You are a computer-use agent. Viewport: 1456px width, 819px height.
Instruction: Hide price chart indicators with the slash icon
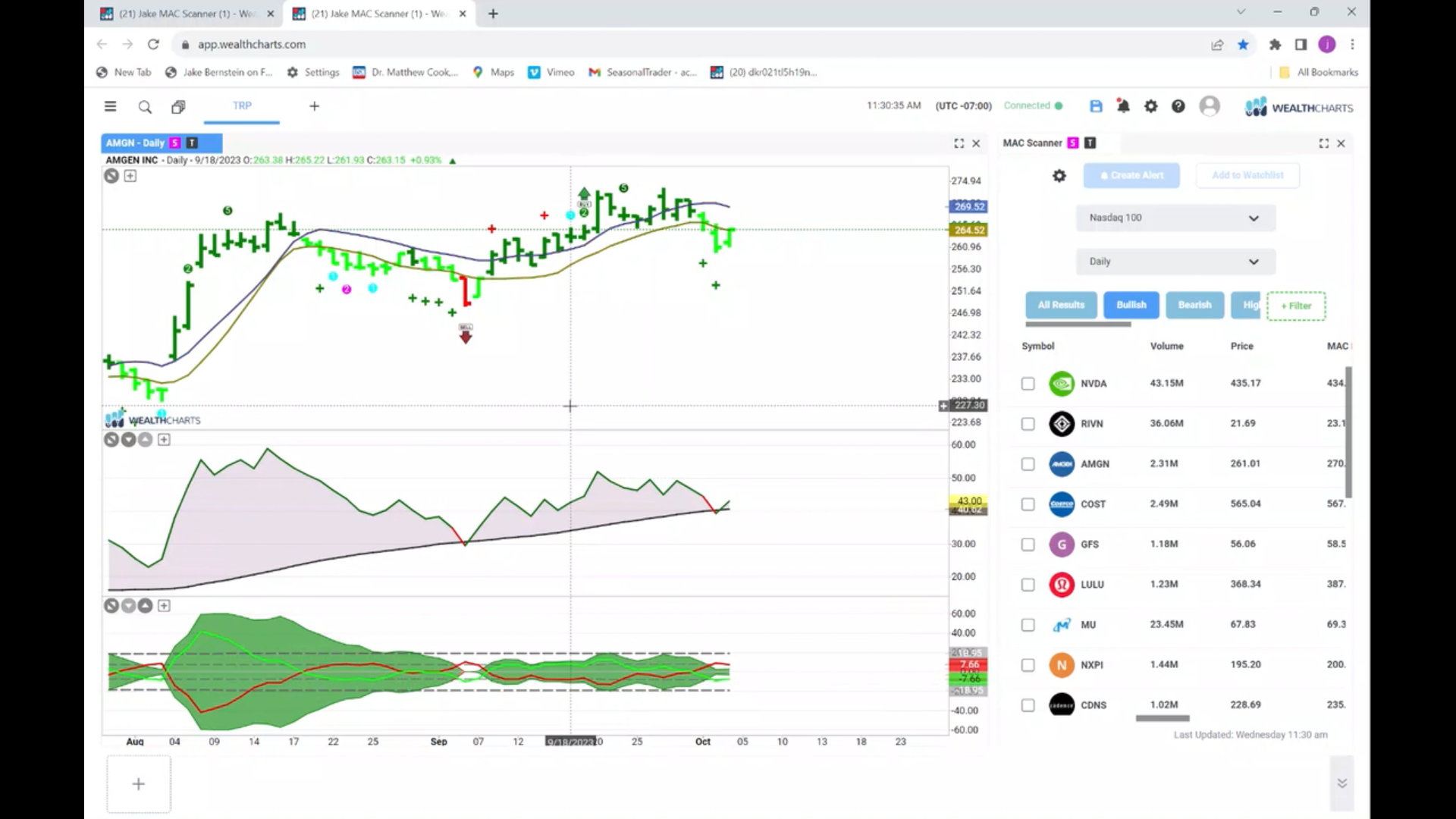pos(111,176)
